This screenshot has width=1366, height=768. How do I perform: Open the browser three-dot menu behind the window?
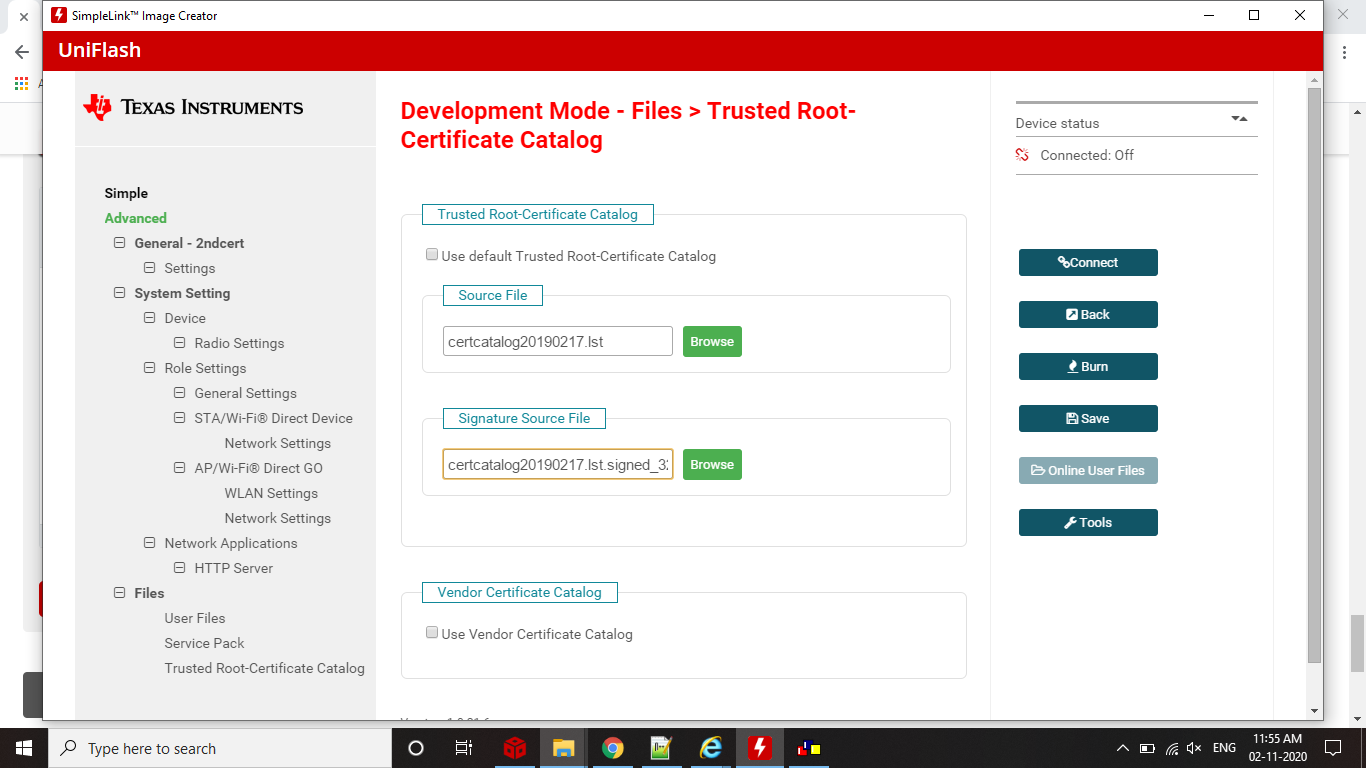pyautogui.click(x=1345, y=52)
